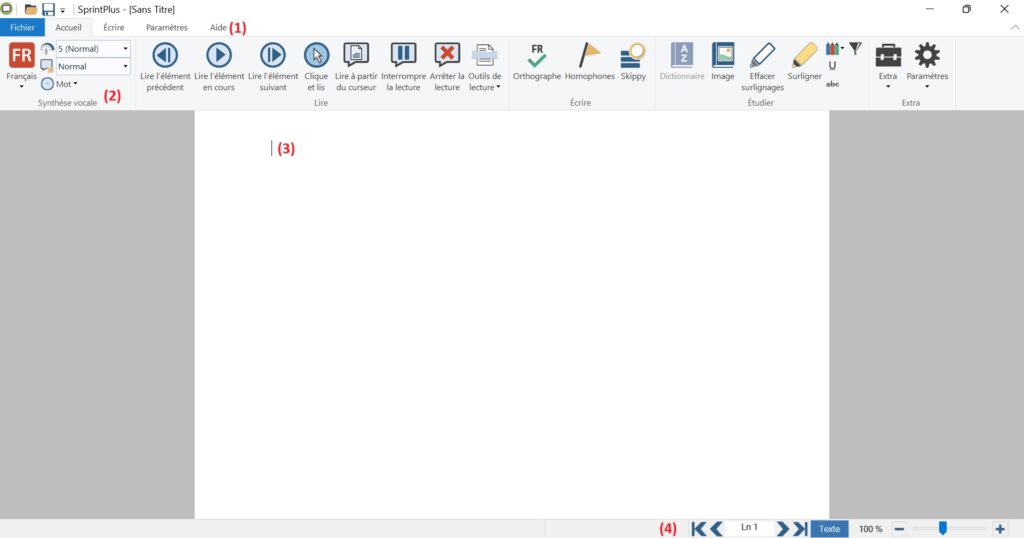Open the Fichier menu

pyautogui.click(x=22, y=27)
